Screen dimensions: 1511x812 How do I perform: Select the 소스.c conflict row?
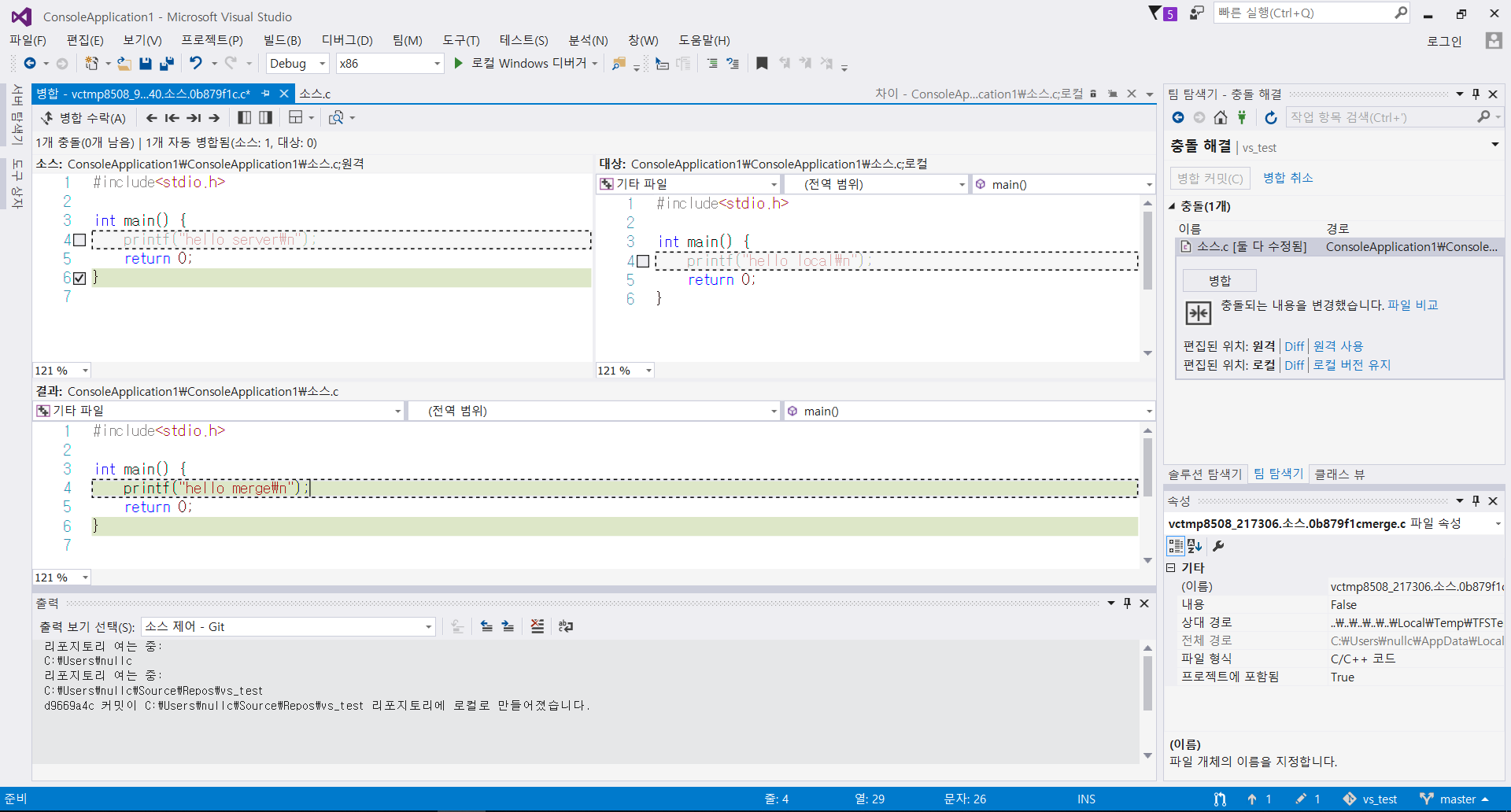pos(1339,247)
